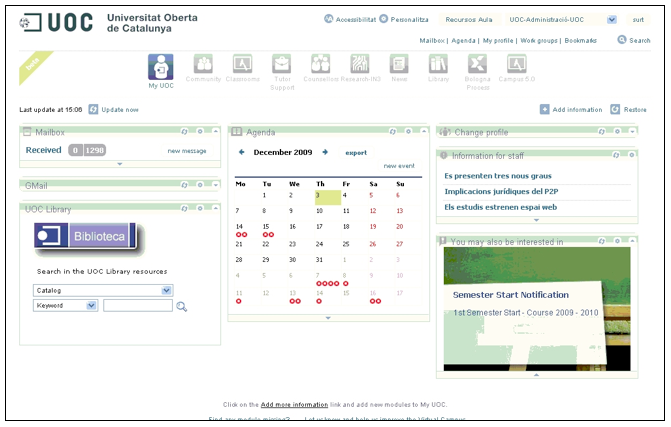Click the Received mailbox link
The height and width of the screenshot is (427, 671).
click(x=43, y=150)
